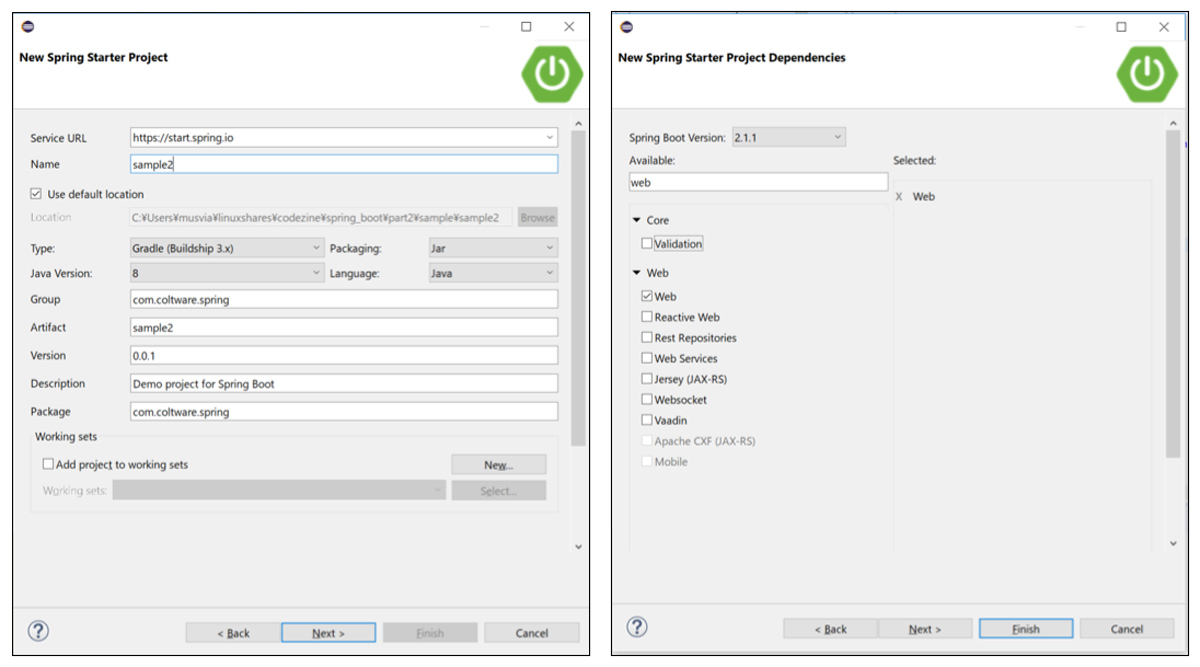Click Next in Dependencies dialog
Viewport: 1200px width, 667px height.
pos(925,629)
